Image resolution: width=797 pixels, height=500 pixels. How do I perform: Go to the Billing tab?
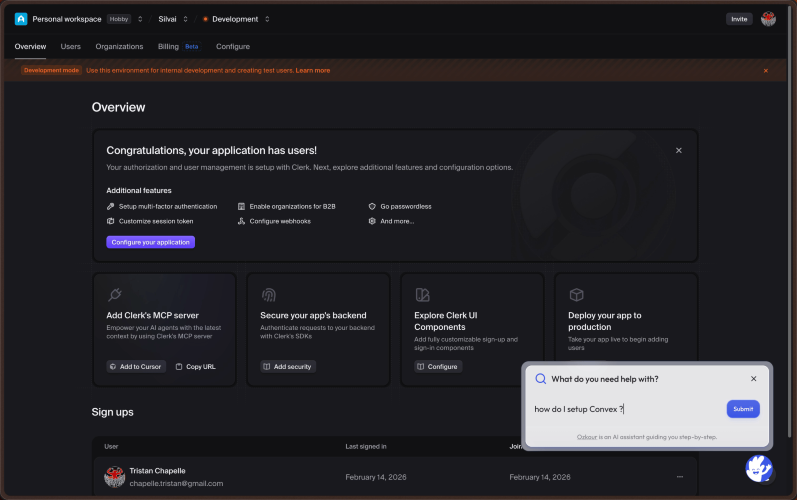coord(168,46)
